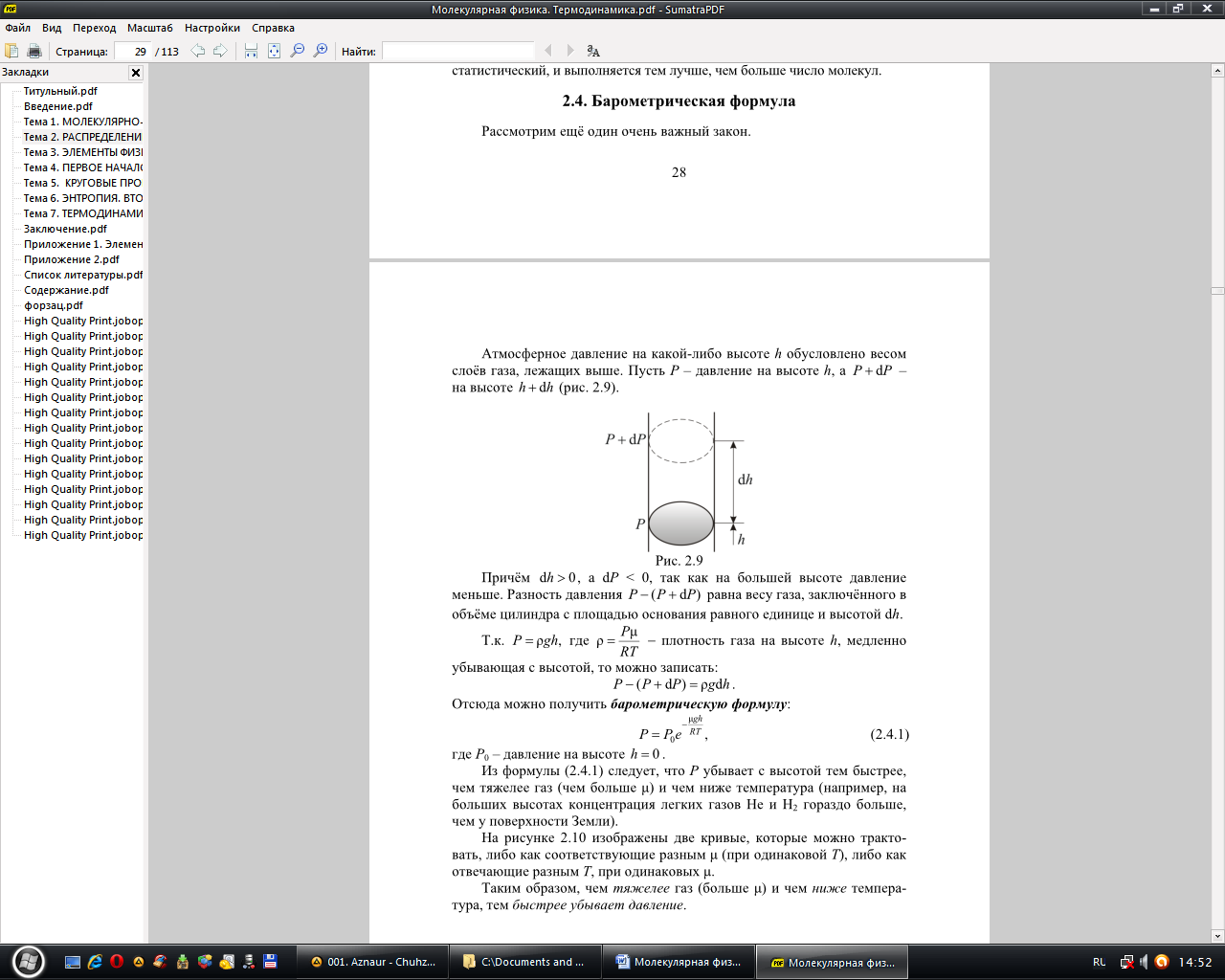Viewport: 1225px width, 980px height.
Task: Select Приложение 2.pdf bookmark
Action: (72, 259)
